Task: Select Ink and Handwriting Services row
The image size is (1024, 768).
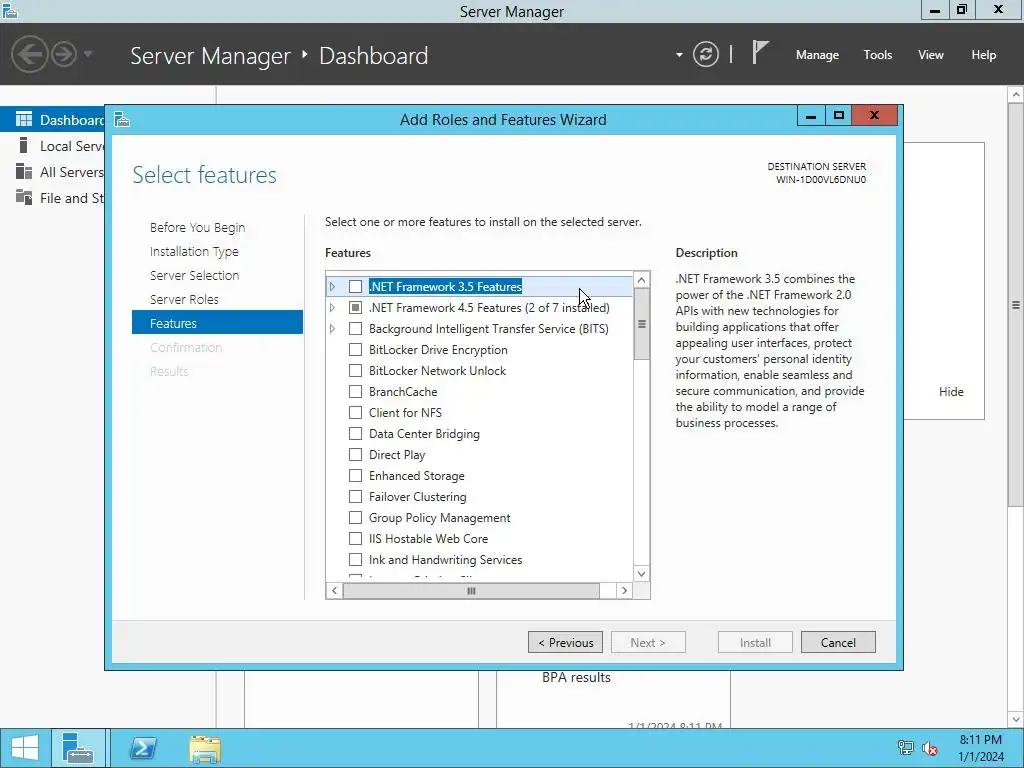Action: (445, 559)
